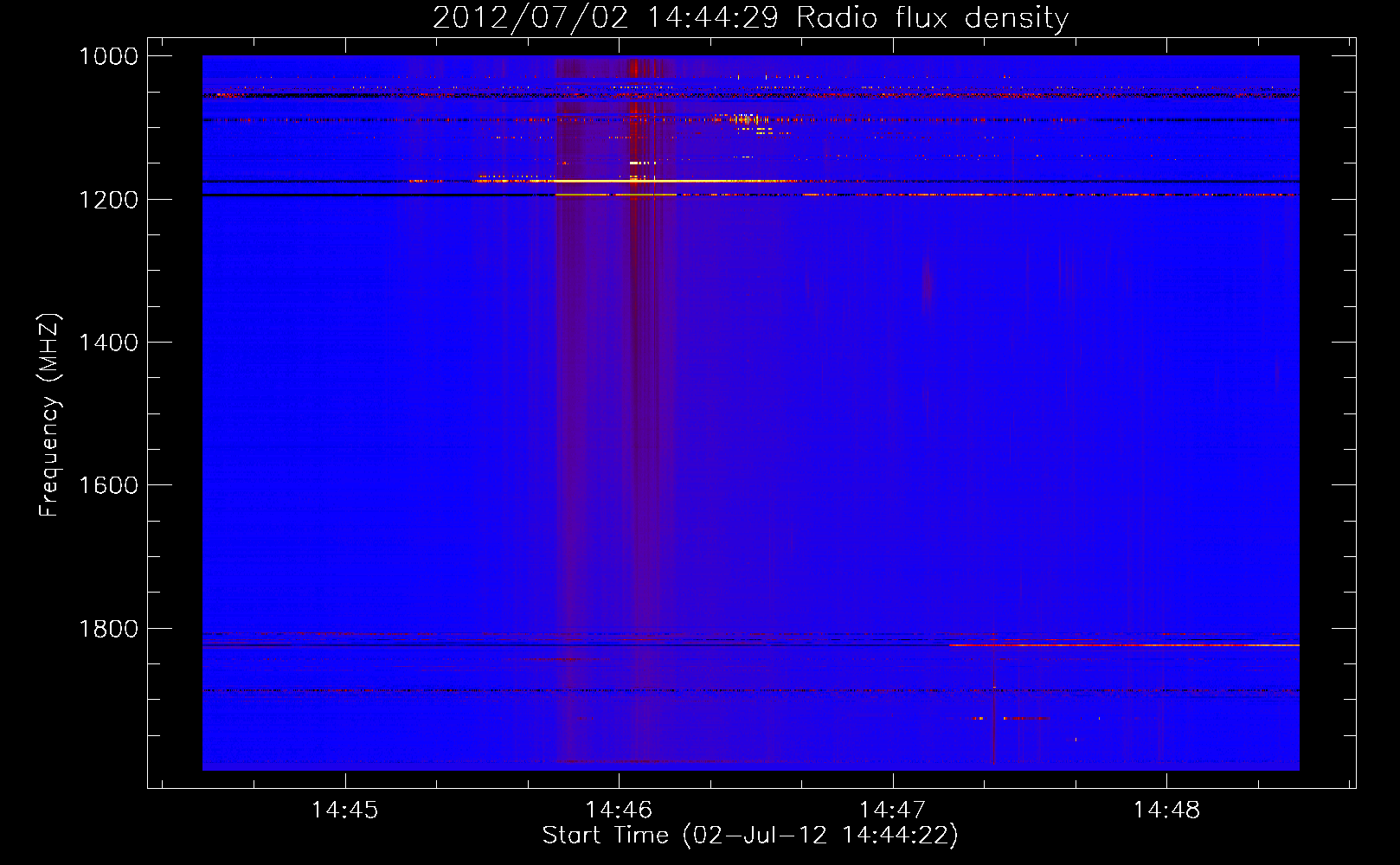
Task: Select the 'Frequency (MHZ)' axis label
Action: tap(50, 415)
